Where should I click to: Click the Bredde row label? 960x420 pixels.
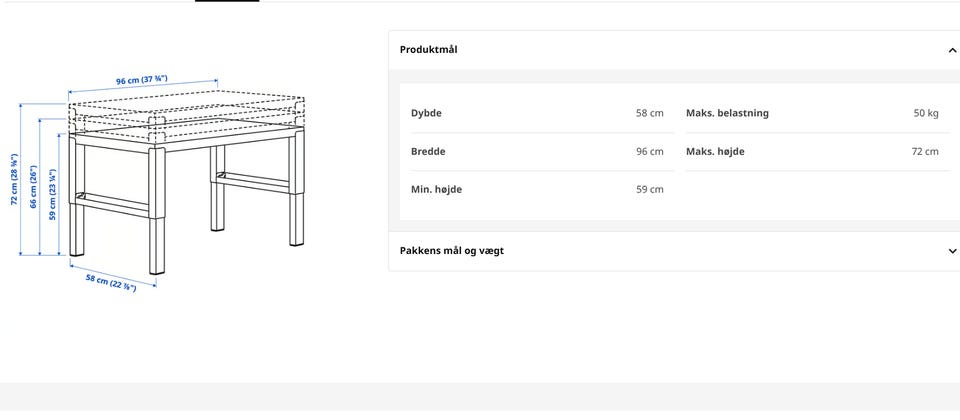428,151
